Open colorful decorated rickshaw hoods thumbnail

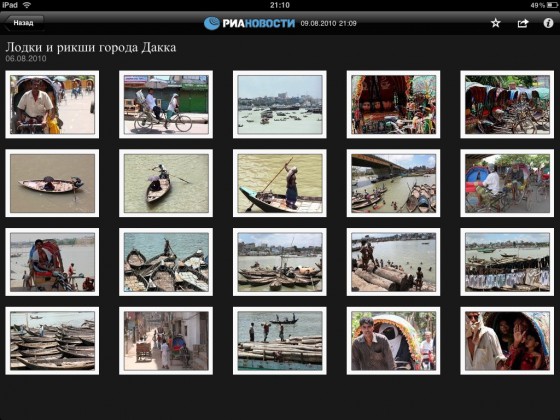[x=393, y=104]
